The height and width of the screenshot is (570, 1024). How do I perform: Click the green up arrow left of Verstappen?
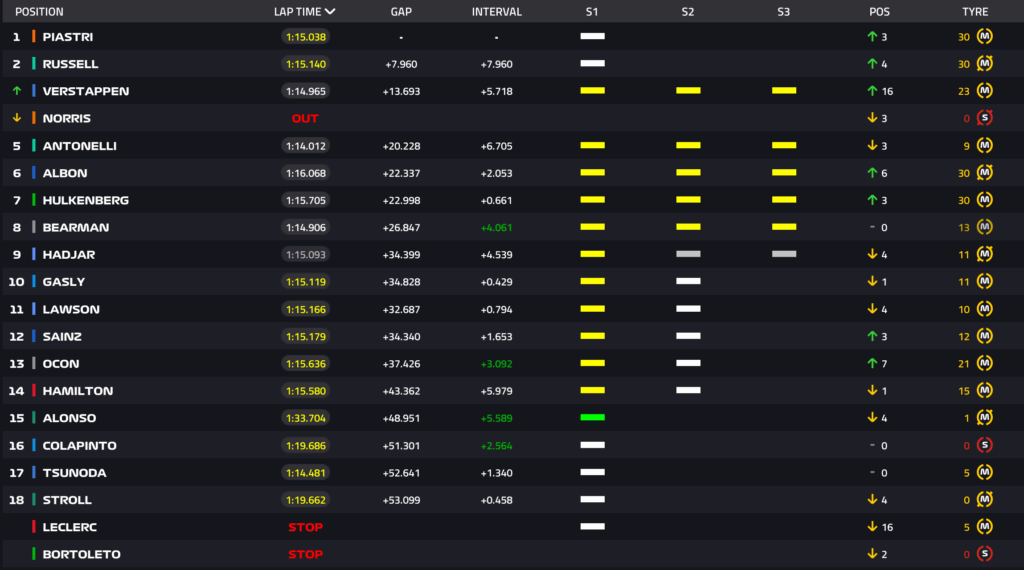coord(16,91)
